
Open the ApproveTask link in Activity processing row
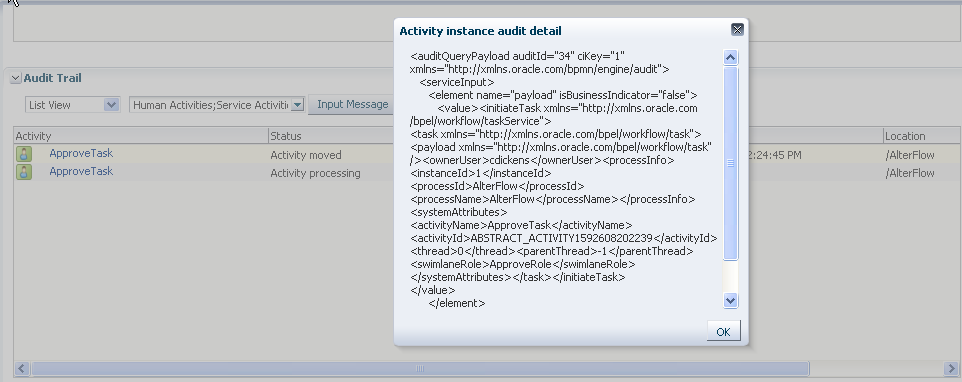click(81, 171)
